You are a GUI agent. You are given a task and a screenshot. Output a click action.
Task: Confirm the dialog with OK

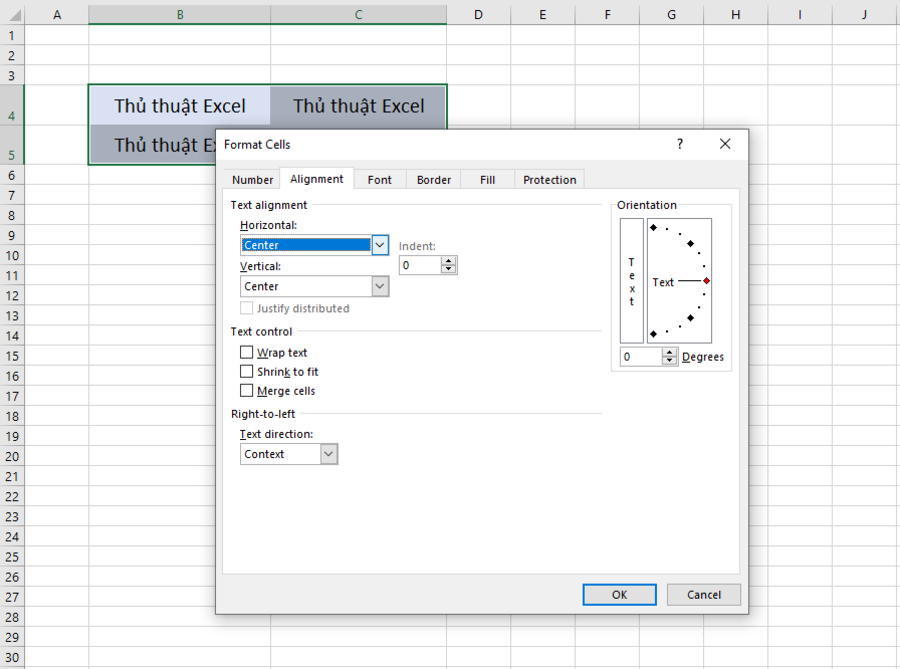click(x=619, y=594)
